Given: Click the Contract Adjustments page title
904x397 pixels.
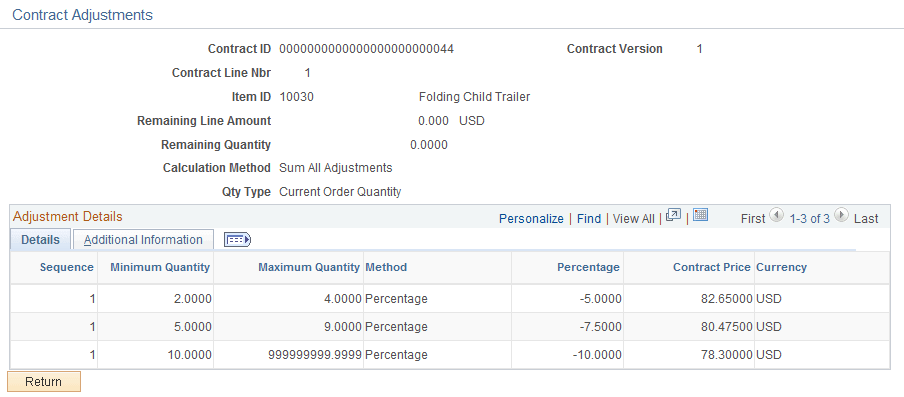Looking at the screenshot, I should (x=82, y=15).
